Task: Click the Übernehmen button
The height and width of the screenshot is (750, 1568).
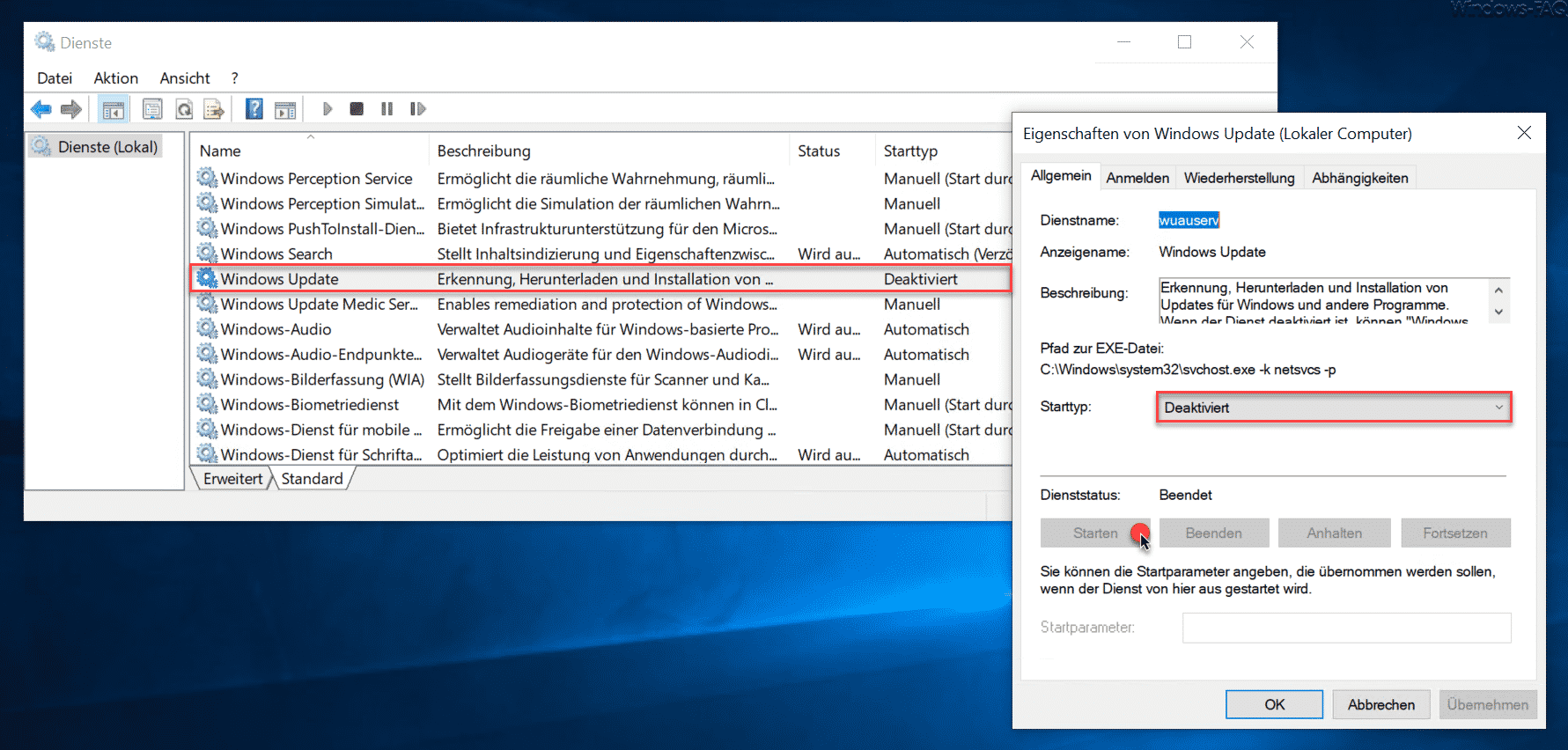Action: pyautogui.click(x=1488, y=704)
